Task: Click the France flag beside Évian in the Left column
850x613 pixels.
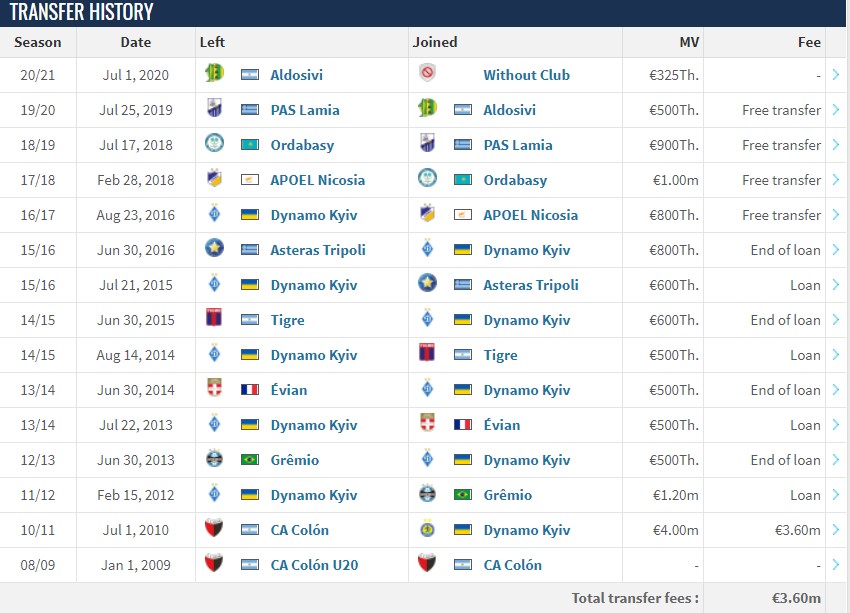Action: [249, 389]
